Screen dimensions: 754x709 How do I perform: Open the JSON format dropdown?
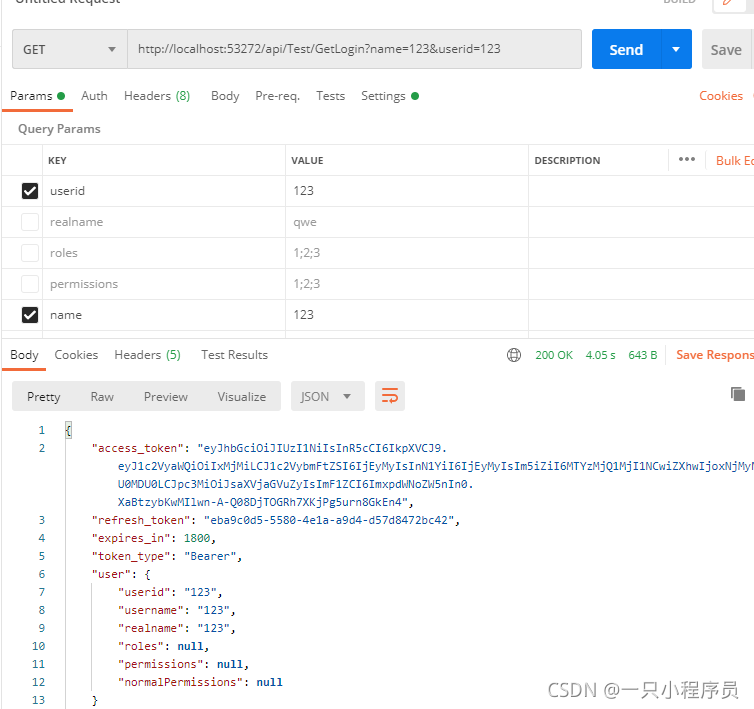pos(327,396)
